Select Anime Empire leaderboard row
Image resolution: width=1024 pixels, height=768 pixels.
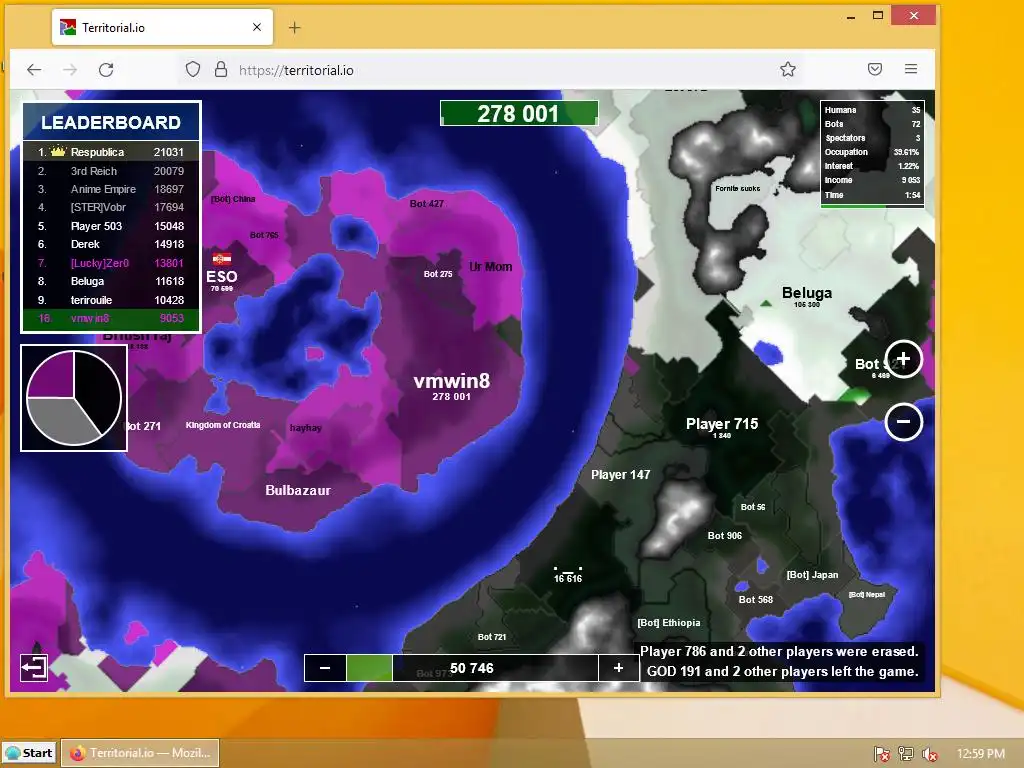coord(111,189)
